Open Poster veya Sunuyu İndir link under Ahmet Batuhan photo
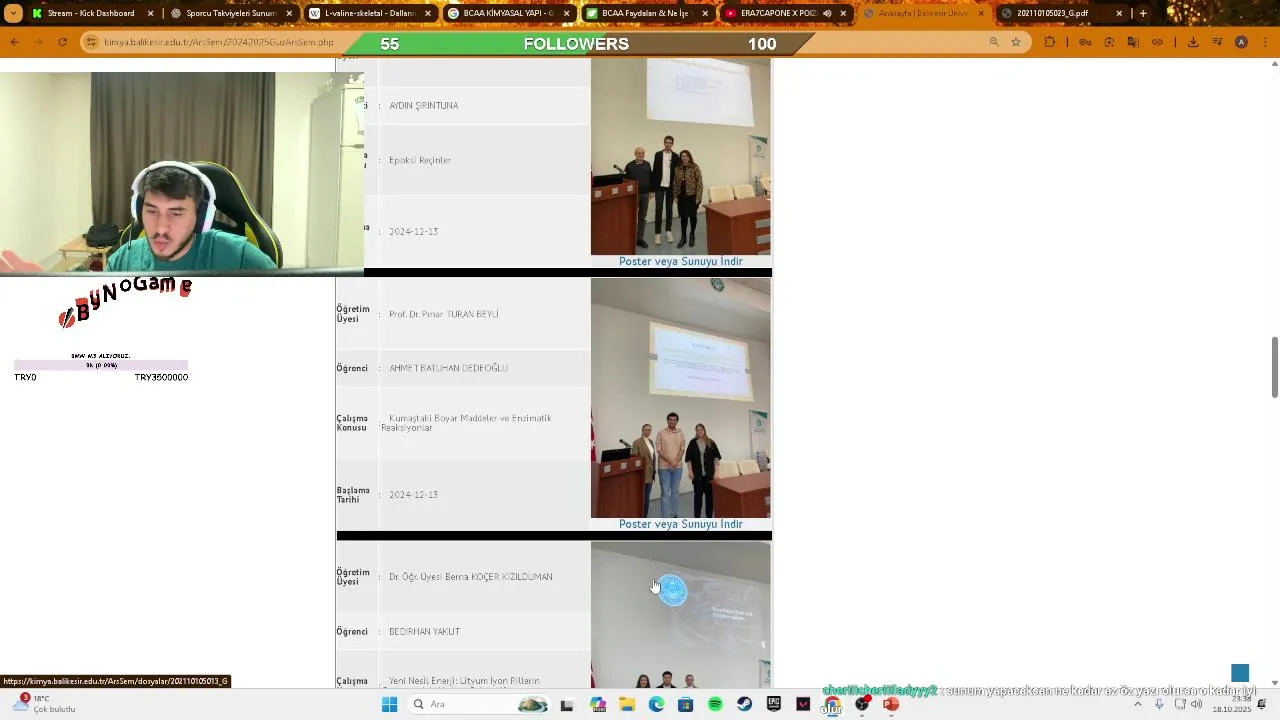This screenshot has height=720, width=1280. [x=680, y=524]
